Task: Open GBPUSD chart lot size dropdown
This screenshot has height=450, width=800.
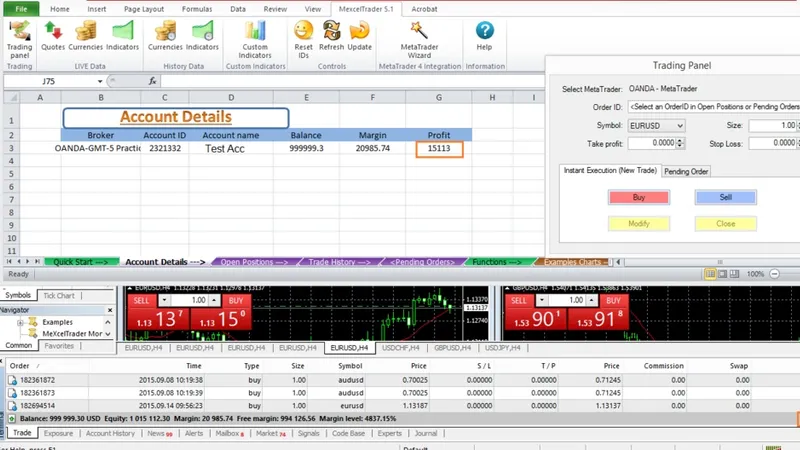Action: tap(542, 301)
